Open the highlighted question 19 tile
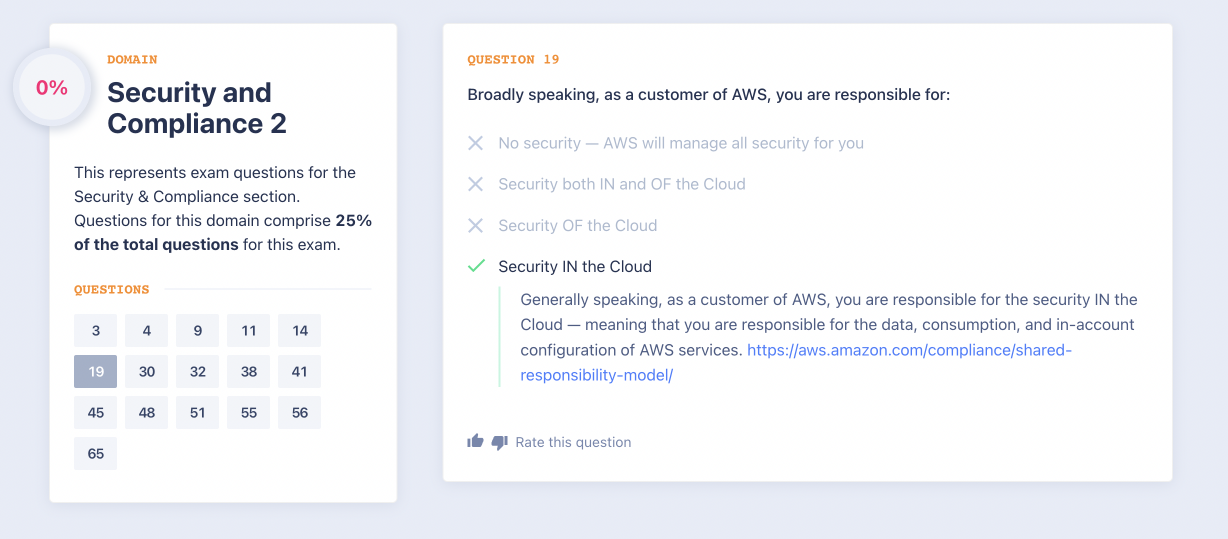1228x539 pixels. click(x=96, y=372)
